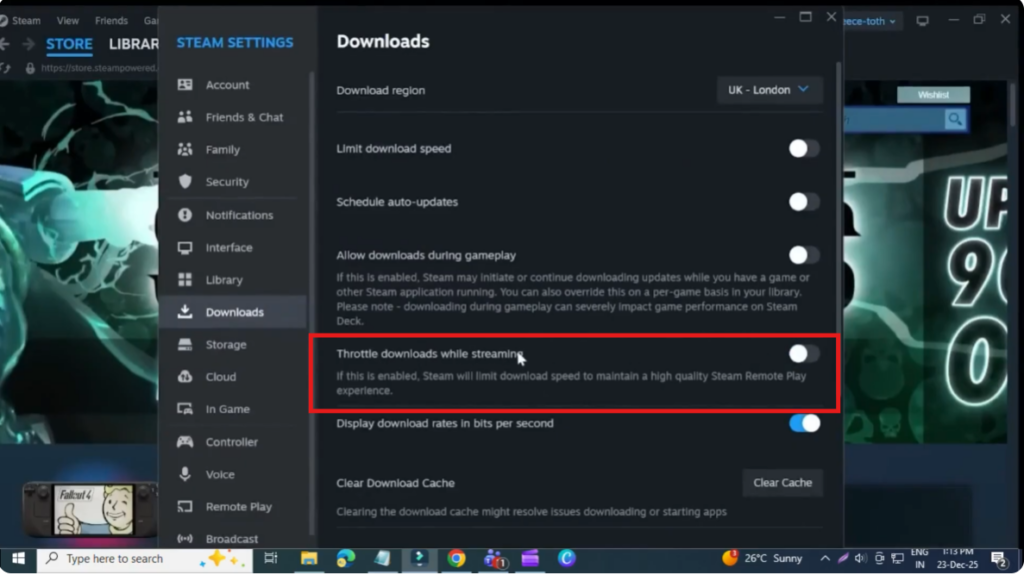Click the Steam forward navigation arrow
This screenshot has height=575, width=1024.
[x=28, y=44]
